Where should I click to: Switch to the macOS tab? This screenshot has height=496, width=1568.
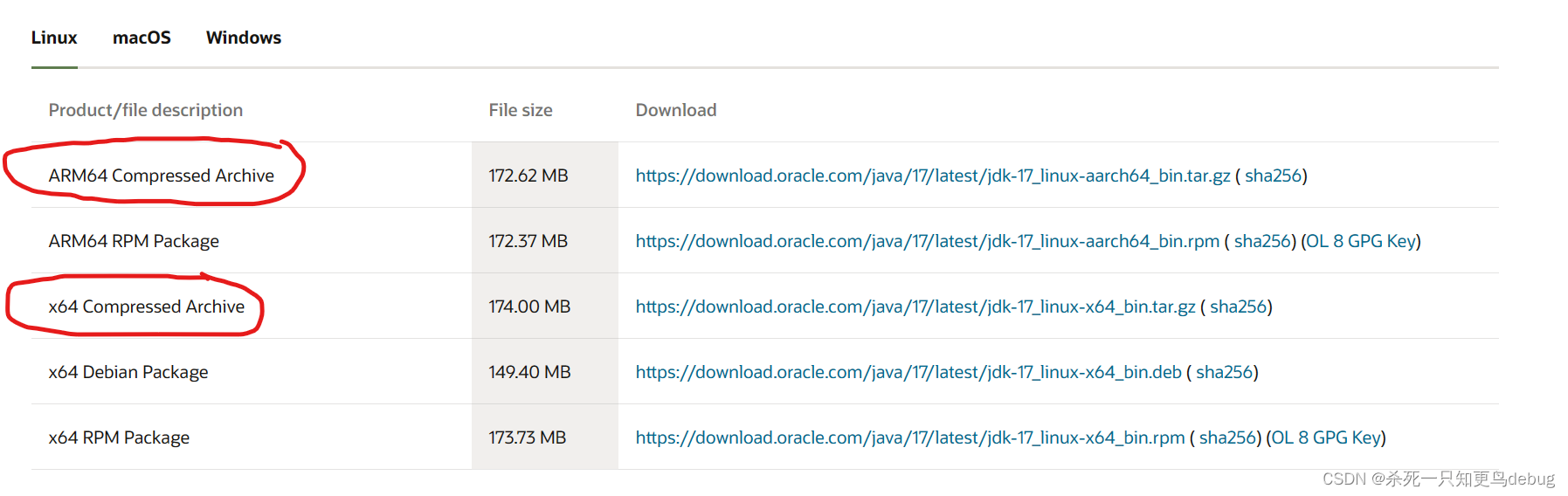(142, 38)
